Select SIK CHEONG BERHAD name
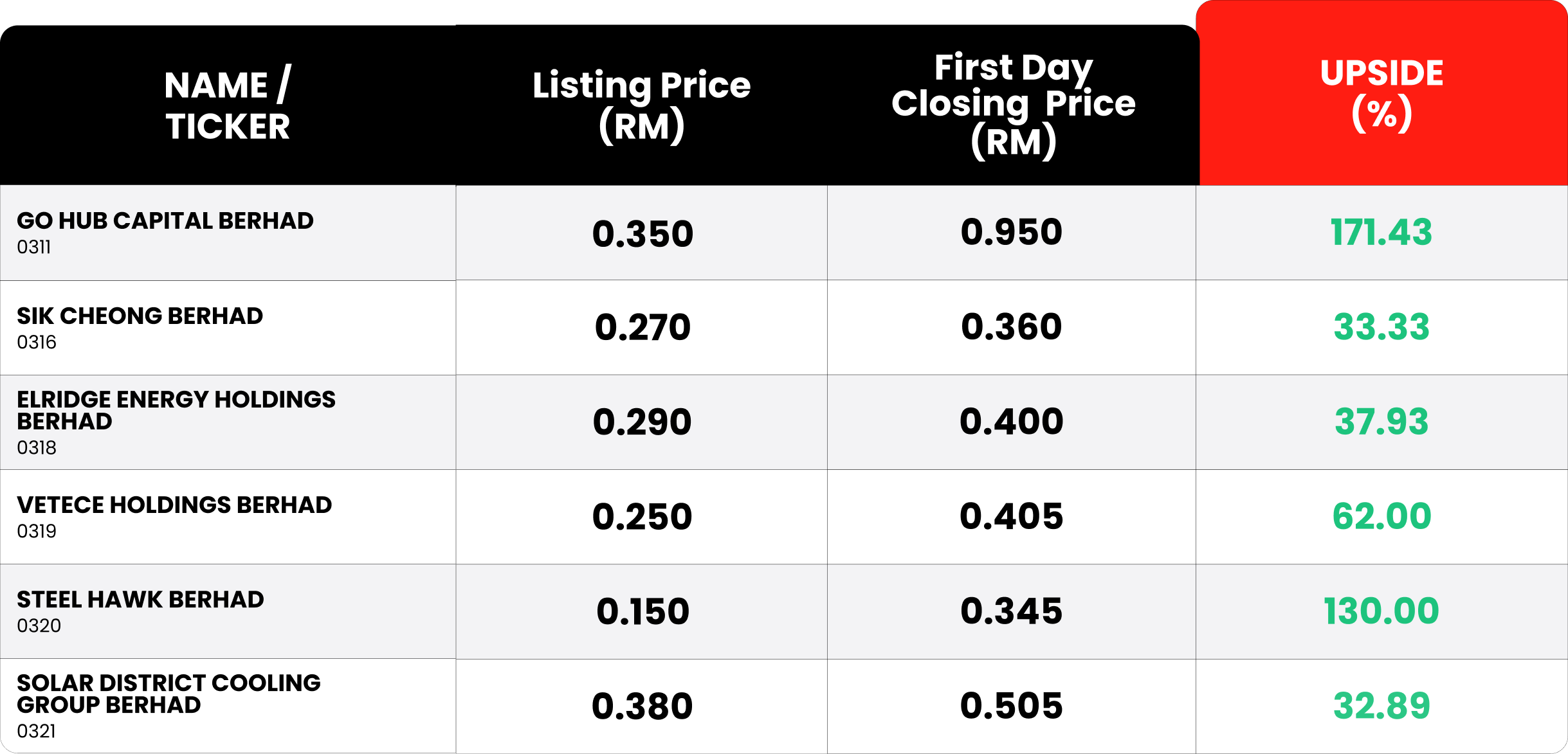Screen dimensions: 1568x754 pyautogui.click(x=140, y=316)
